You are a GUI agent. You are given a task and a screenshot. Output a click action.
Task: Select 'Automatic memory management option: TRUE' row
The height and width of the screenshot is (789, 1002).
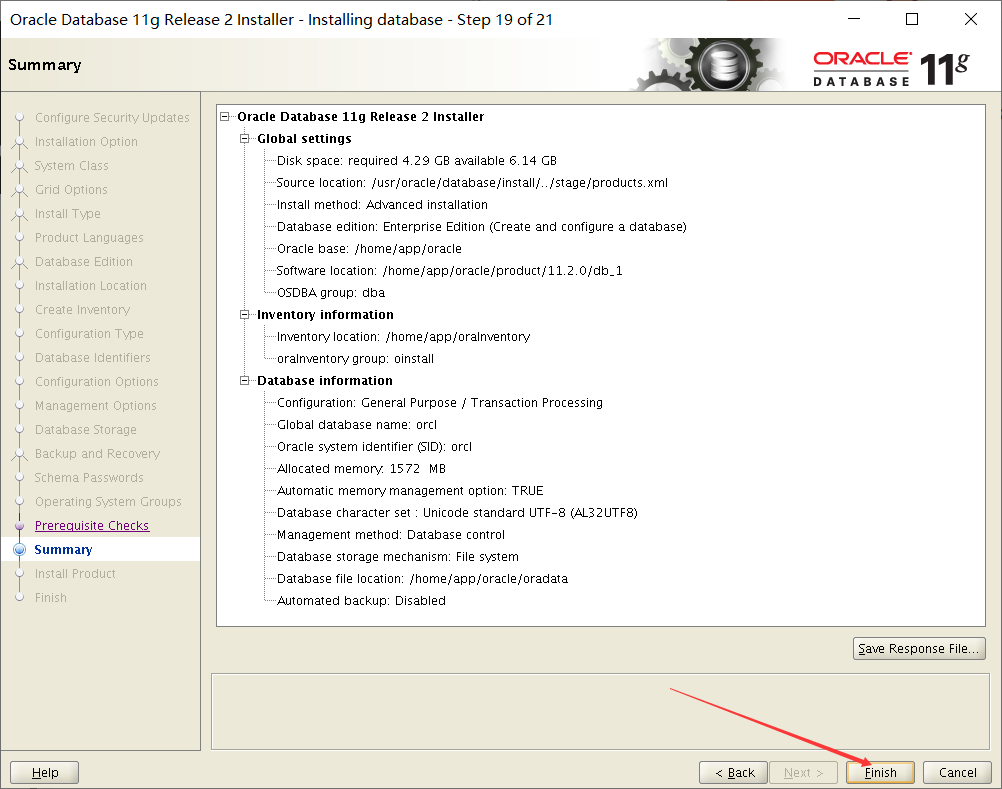tap(410, 491)
